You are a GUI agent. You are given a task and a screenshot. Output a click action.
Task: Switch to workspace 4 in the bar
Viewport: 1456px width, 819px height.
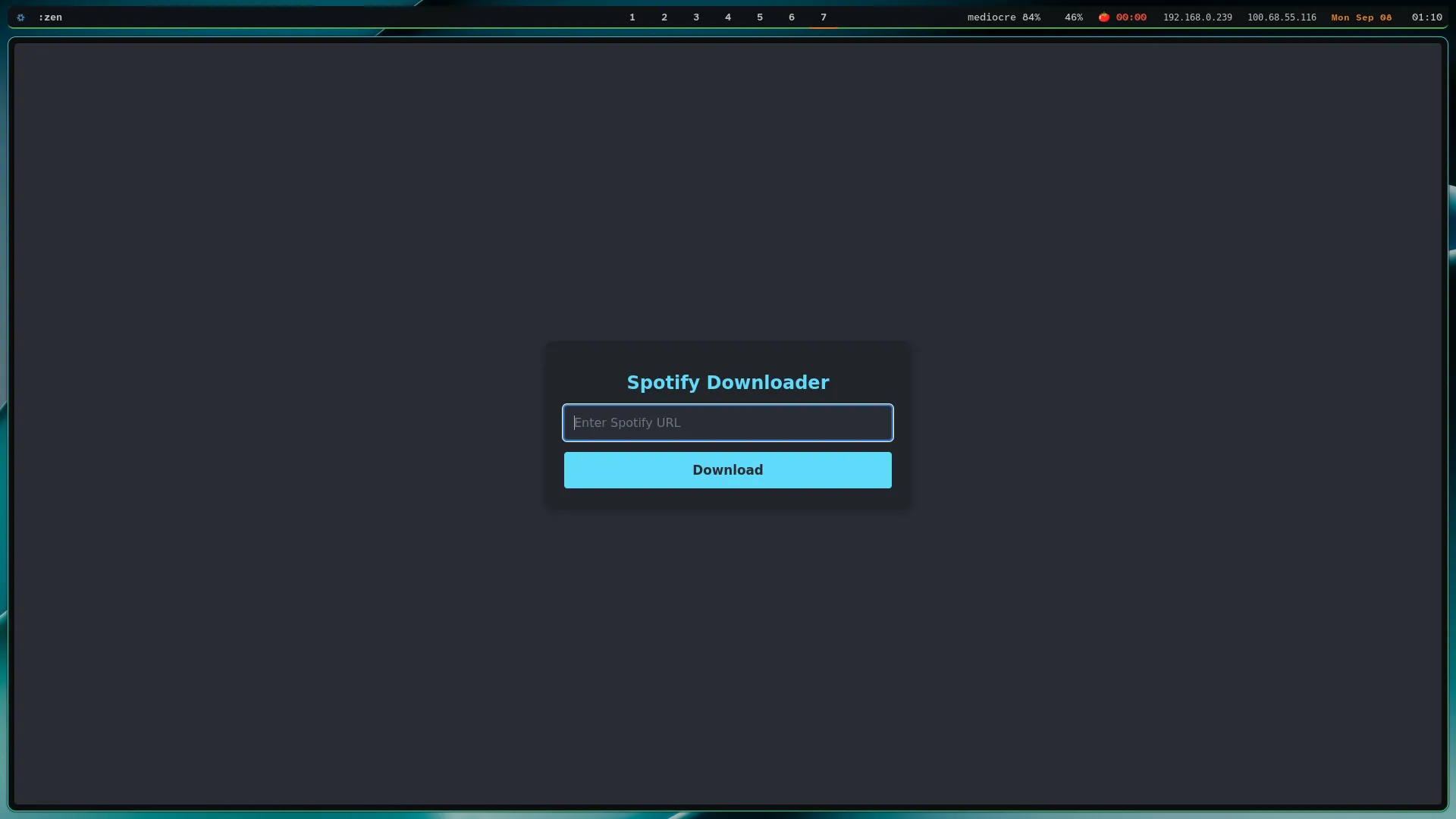coord(727,17)
